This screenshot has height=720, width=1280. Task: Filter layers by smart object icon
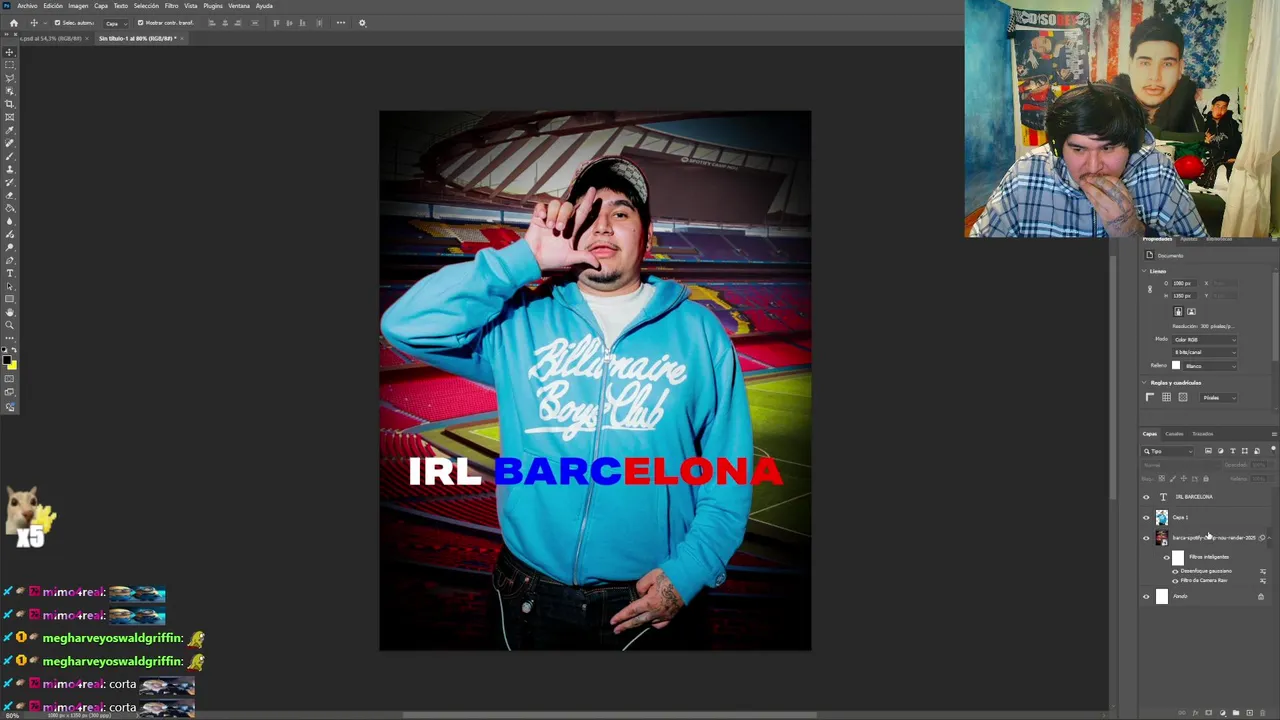pyautogui.click(x=1257, y=451)
